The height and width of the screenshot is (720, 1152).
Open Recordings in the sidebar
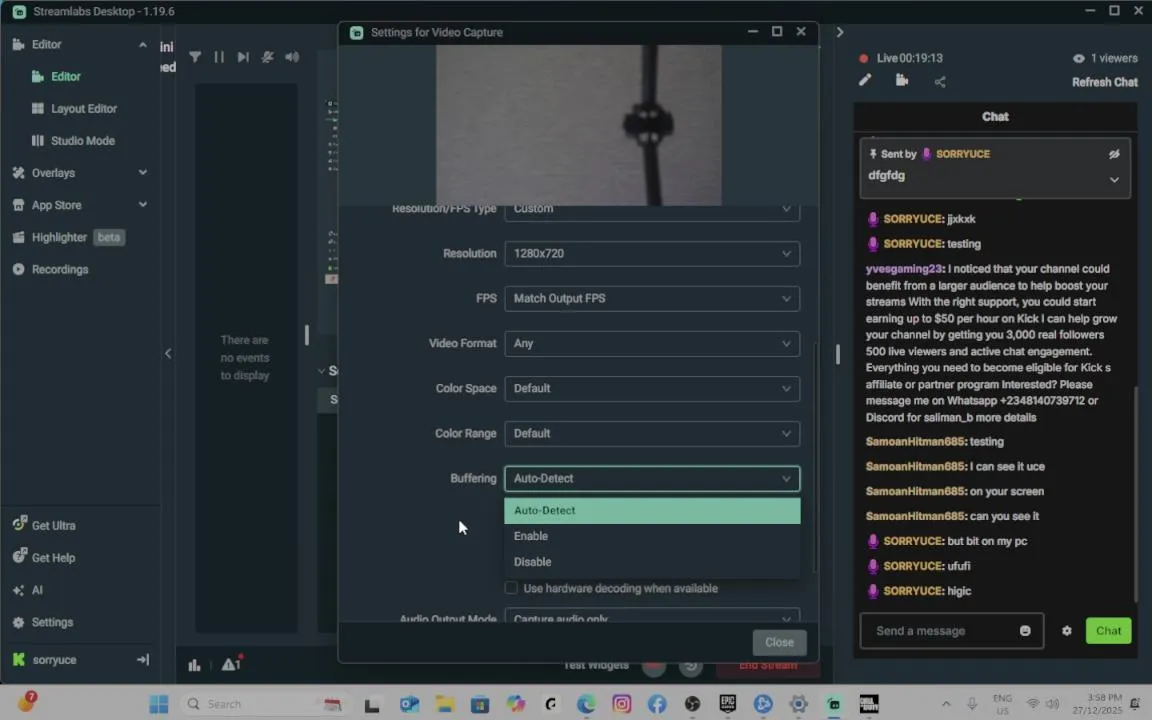[x=60, y=270]
